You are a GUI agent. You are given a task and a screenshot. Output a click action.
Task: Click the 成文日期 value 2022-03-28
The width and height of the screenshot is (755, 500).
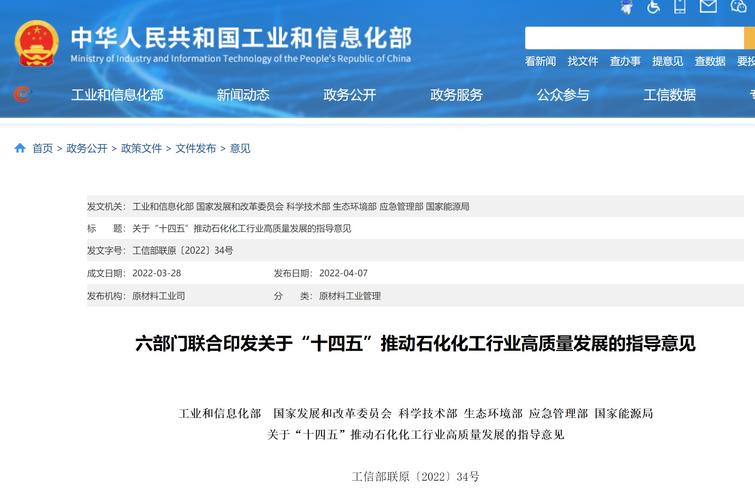click(156, 273)
